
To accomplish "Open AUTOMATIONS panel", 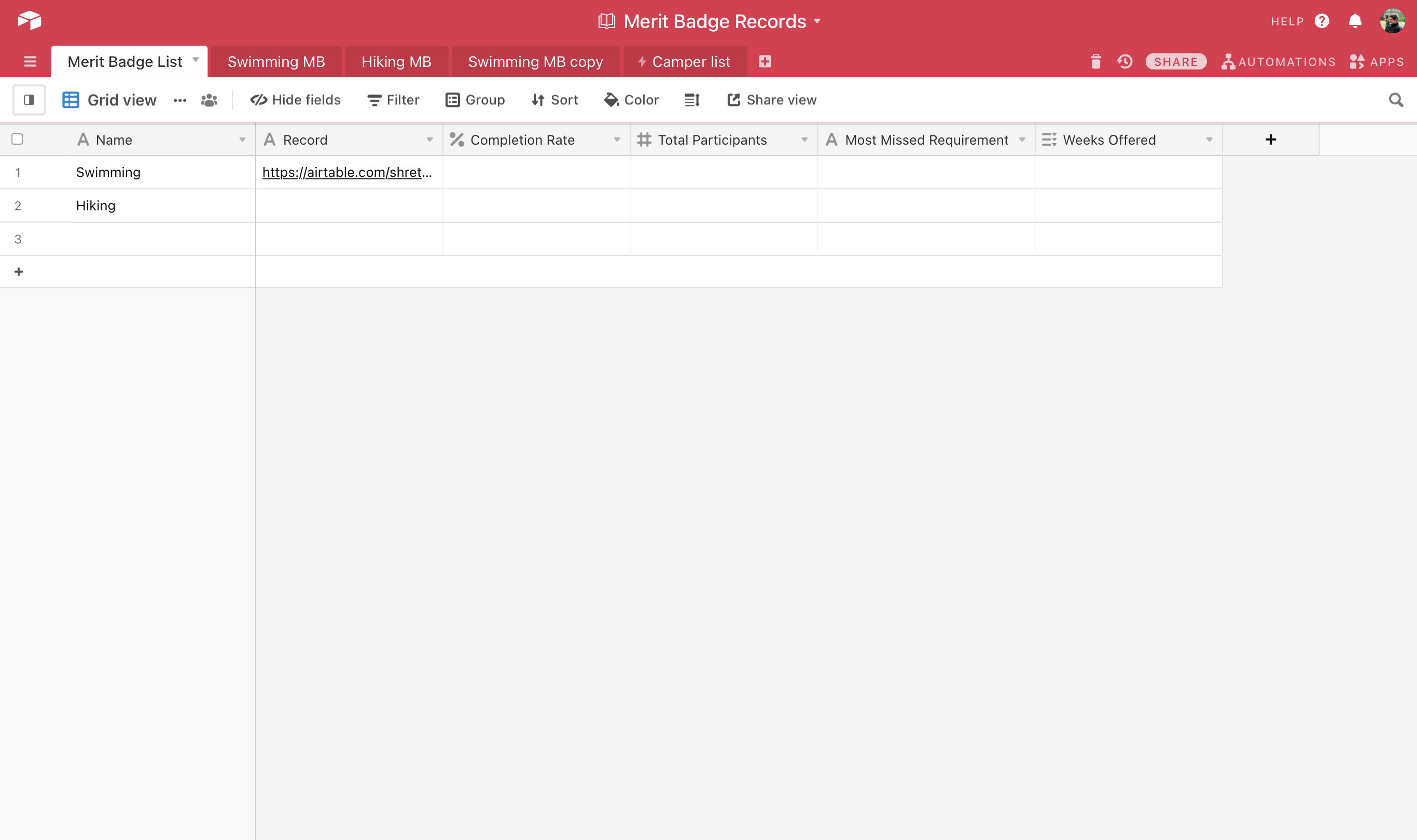I will [x=1279, y=62].
